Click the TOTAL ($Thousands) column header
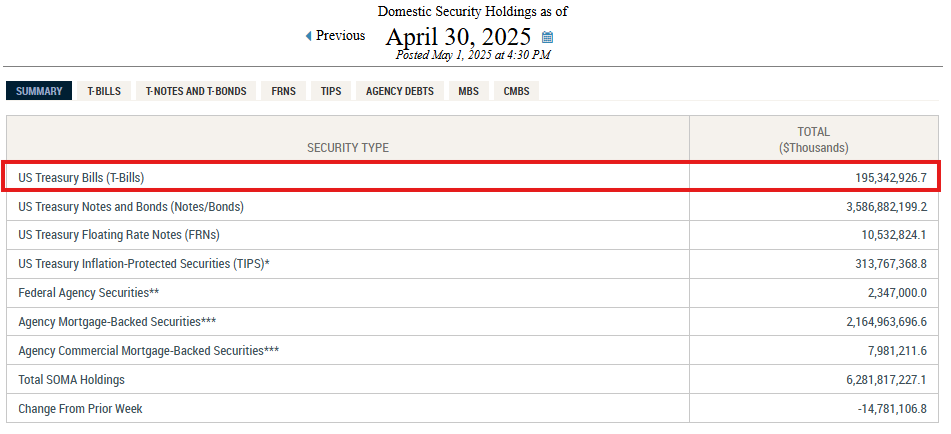 [813, 139]
